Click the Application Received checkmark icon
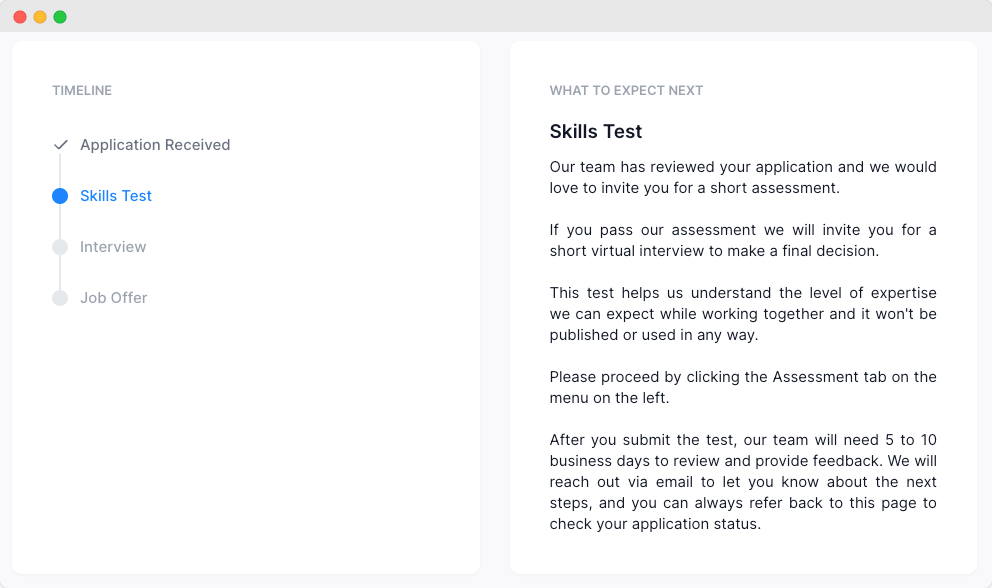The image size is (992, 588). (60, 145)
